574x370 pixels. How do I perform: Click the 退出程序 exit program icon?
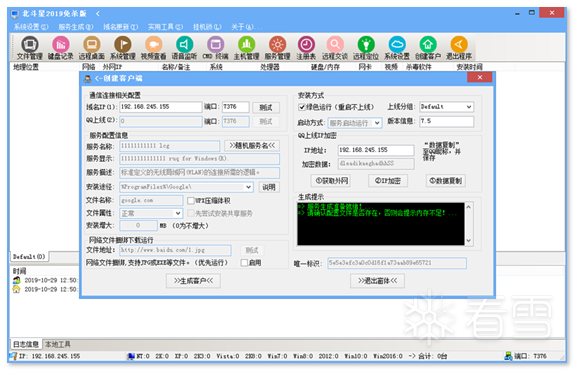click(459, 48)
